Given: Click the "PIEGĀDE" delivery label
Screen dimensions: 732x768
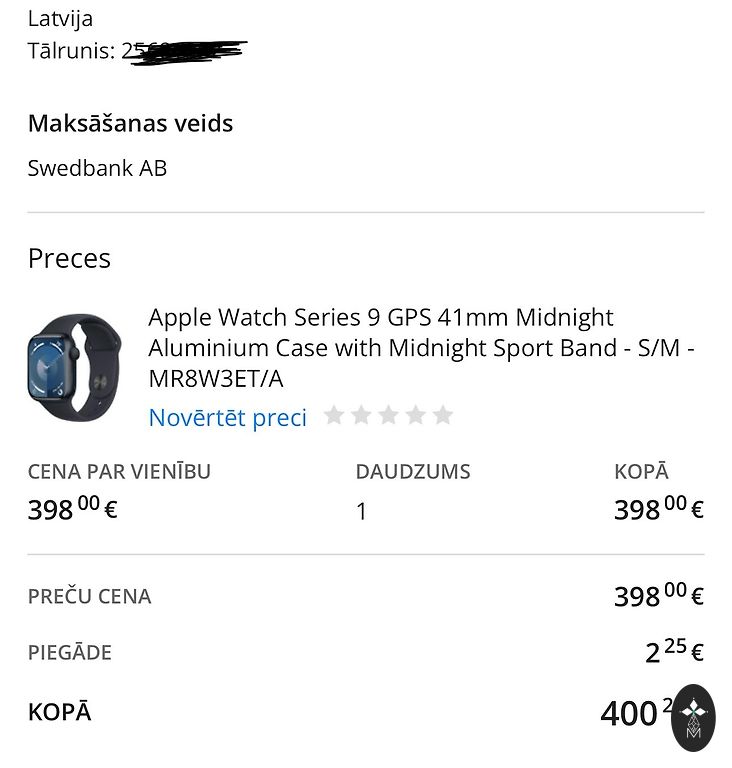Looking at the screenshot, I should 70,653.
